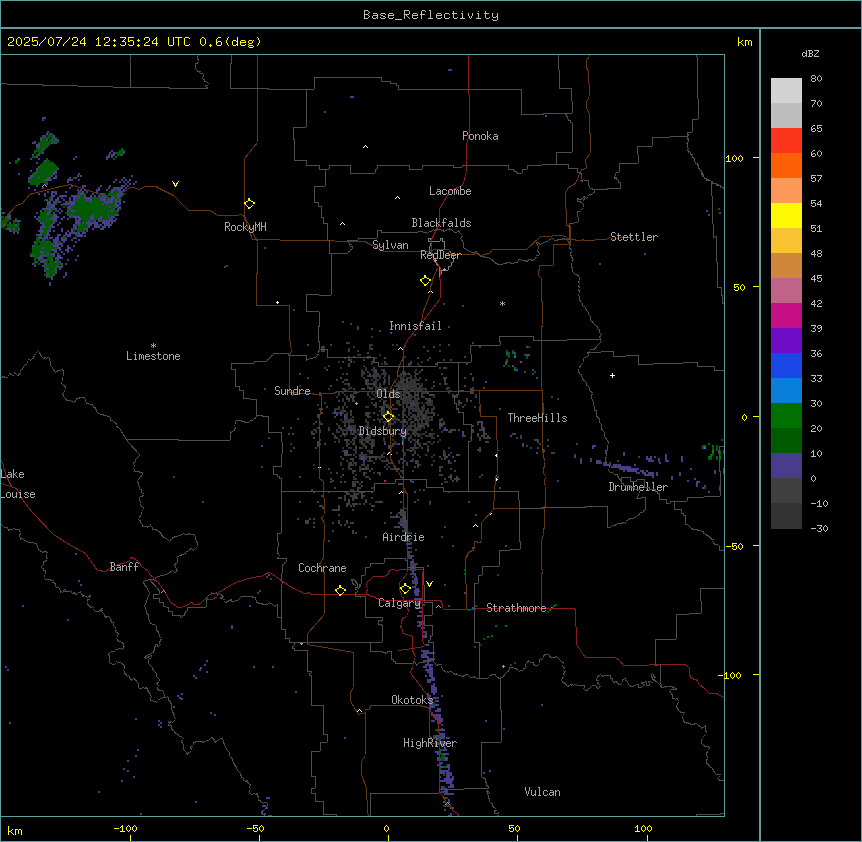The height and width of the screenshot is (842, 862).
Task: Click the Okotoks city label
Action: click(412, 700)
